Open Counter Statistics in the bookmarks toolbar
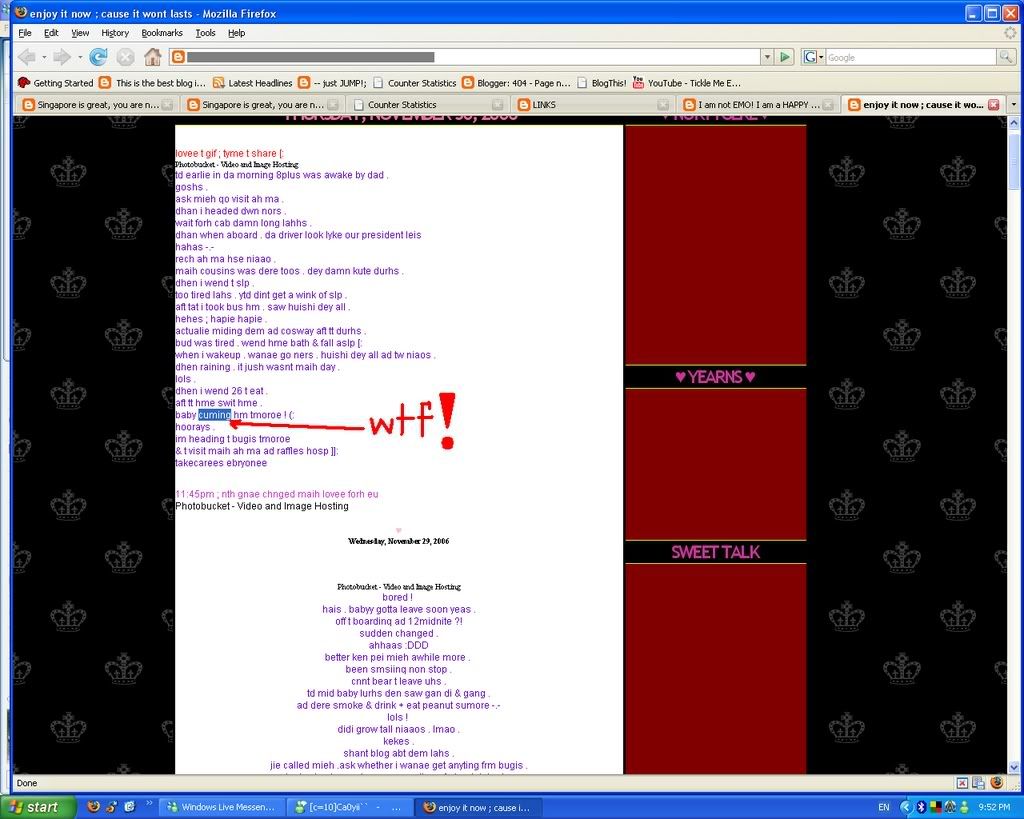 coord(414,83)
